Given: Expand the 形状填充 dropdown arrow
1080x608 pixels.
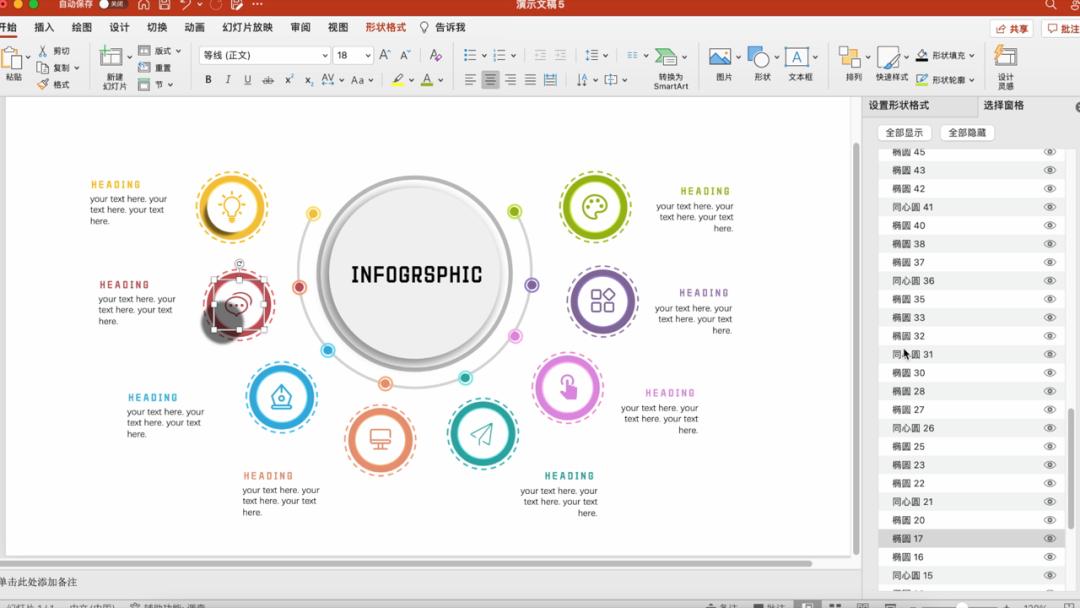Looking at the screenshot, I should 971,56.
